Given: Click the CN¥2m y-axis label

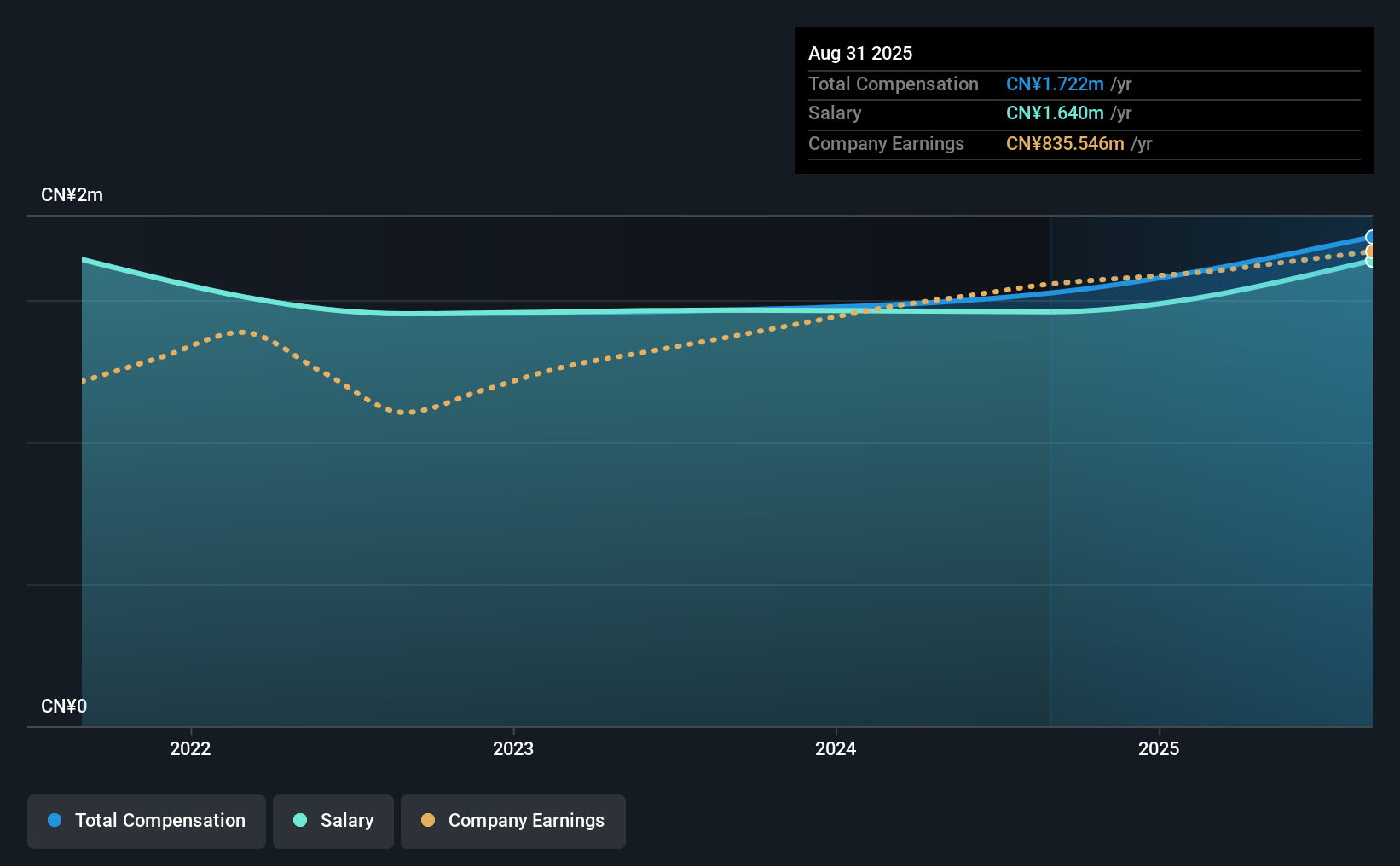Looking at the screenshot, I should (x=72, y=195).
